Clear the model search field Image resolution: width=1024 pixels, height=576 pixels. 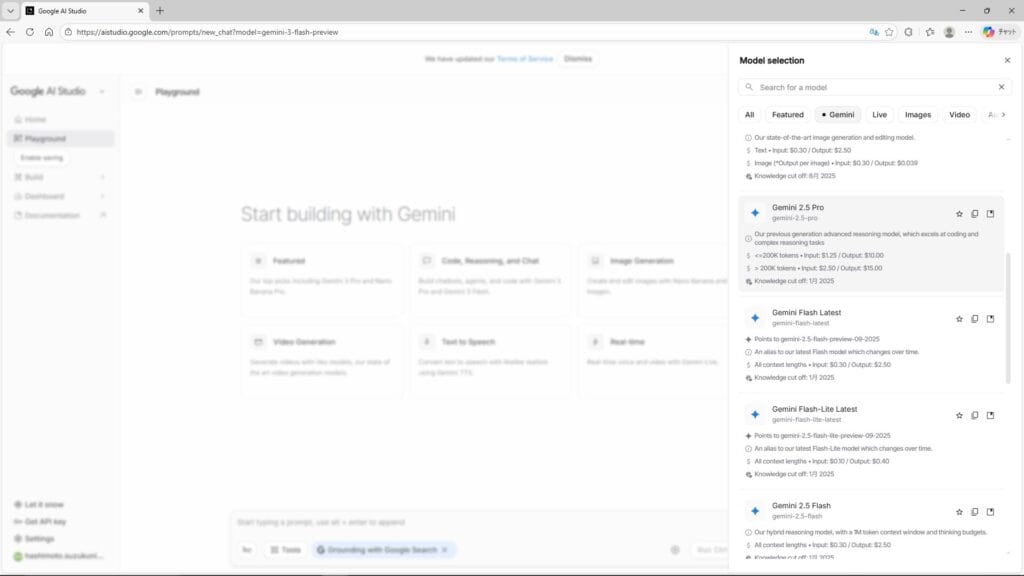(1001, 87)
